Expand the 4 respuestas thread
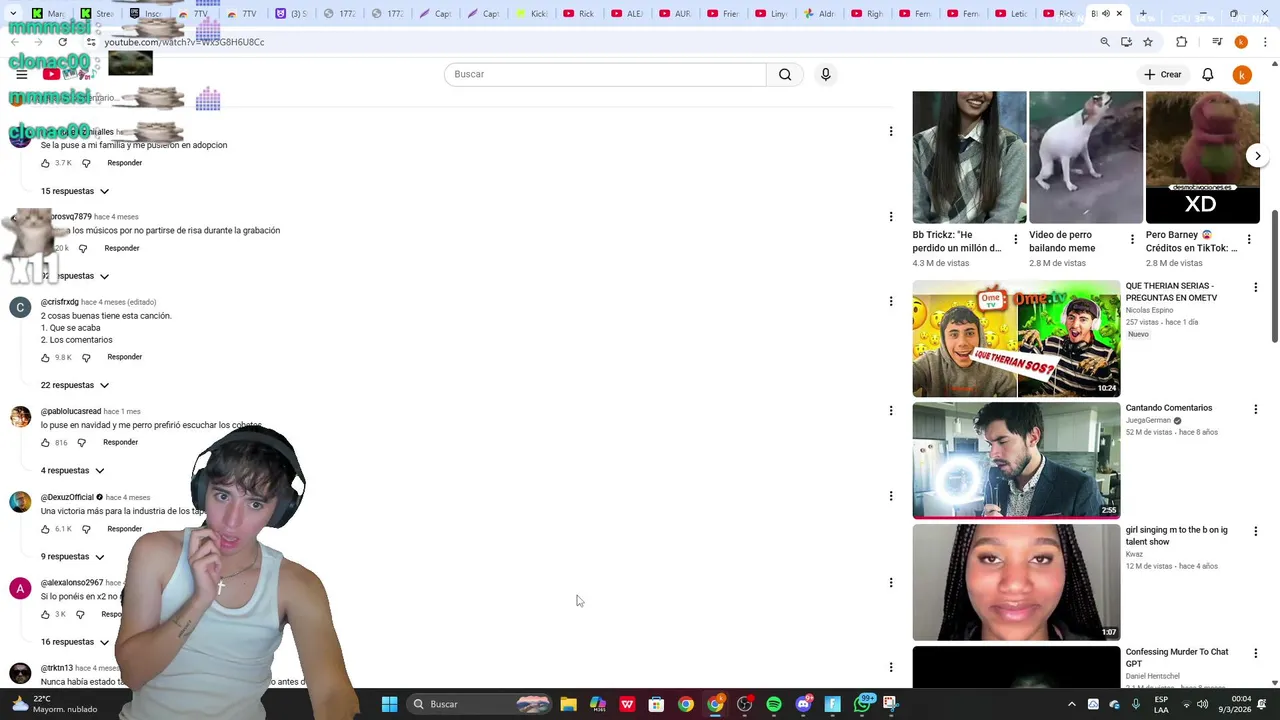Image resolution: width=1280 pixels, height=720 pixels. tap(72, 470)
